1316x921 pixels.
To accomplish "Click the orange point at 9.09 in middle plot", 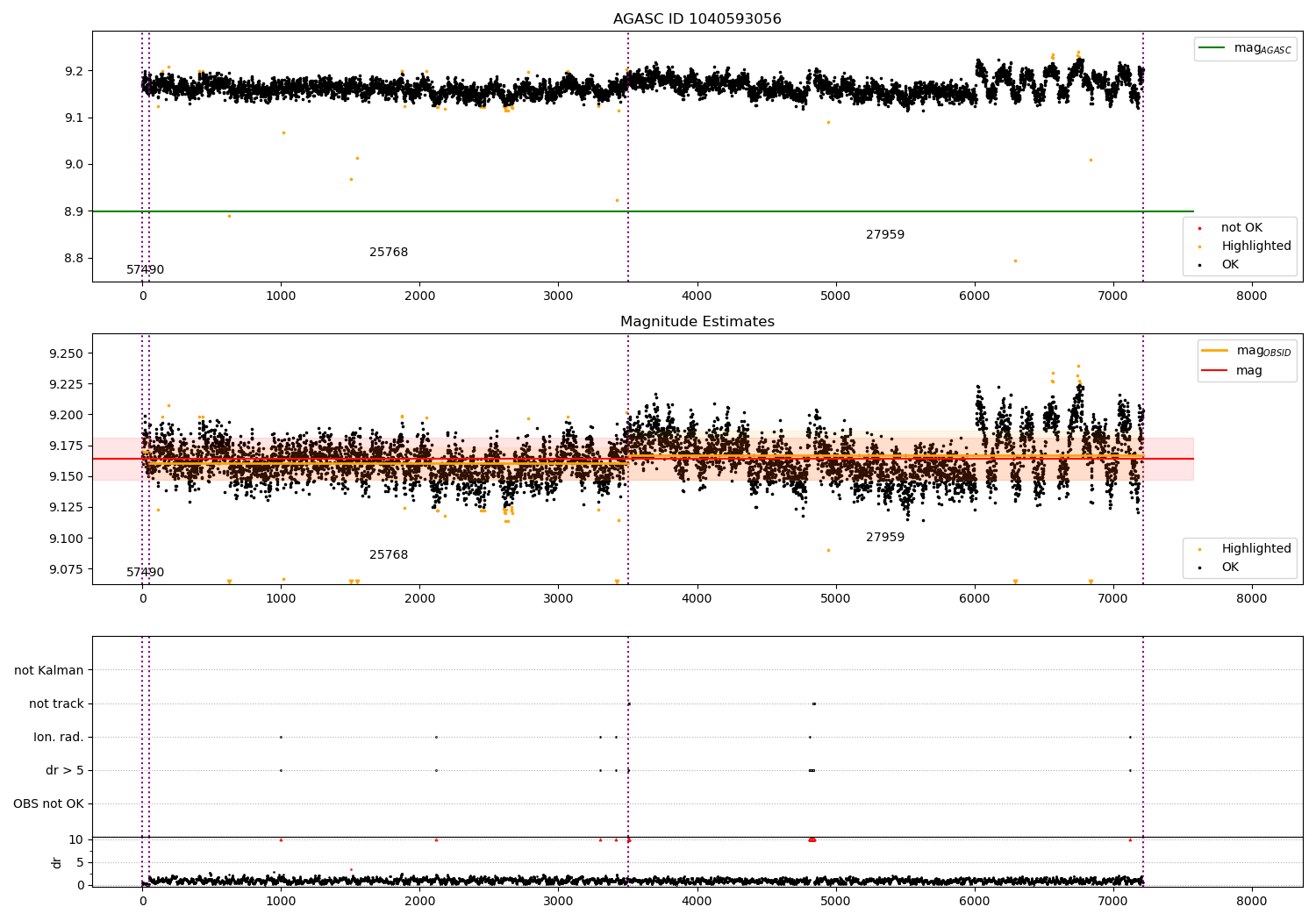I will point(828,550).
